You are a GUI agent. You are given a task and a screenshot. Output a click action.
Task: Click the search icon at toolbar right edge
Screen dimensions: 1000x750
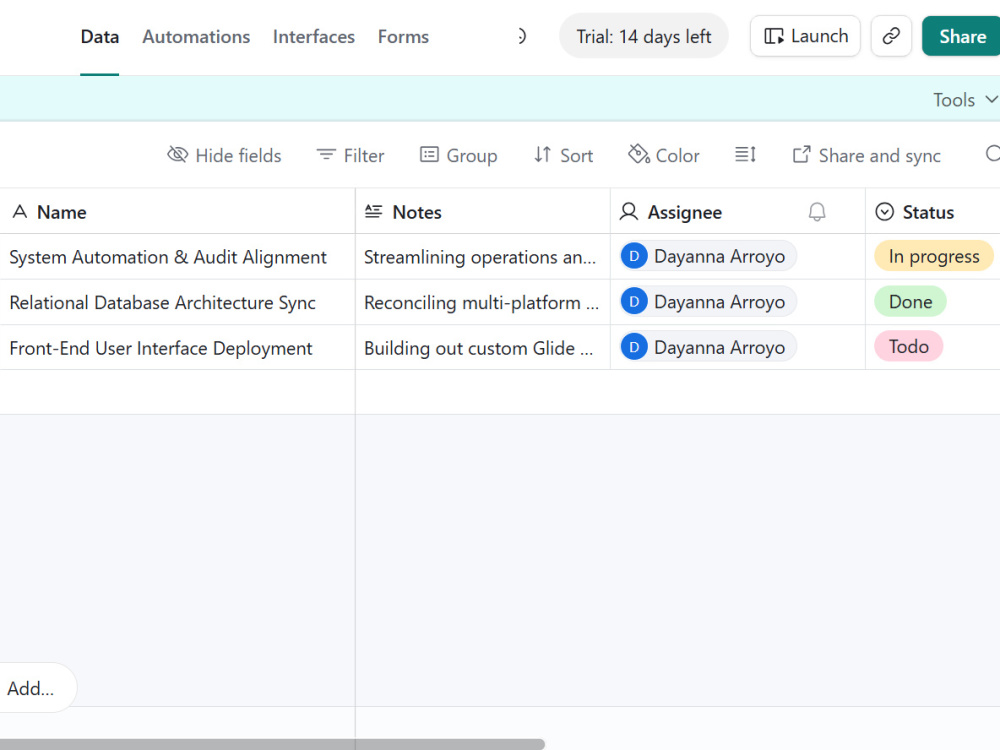pyautogui.click(x=992, y=154)
